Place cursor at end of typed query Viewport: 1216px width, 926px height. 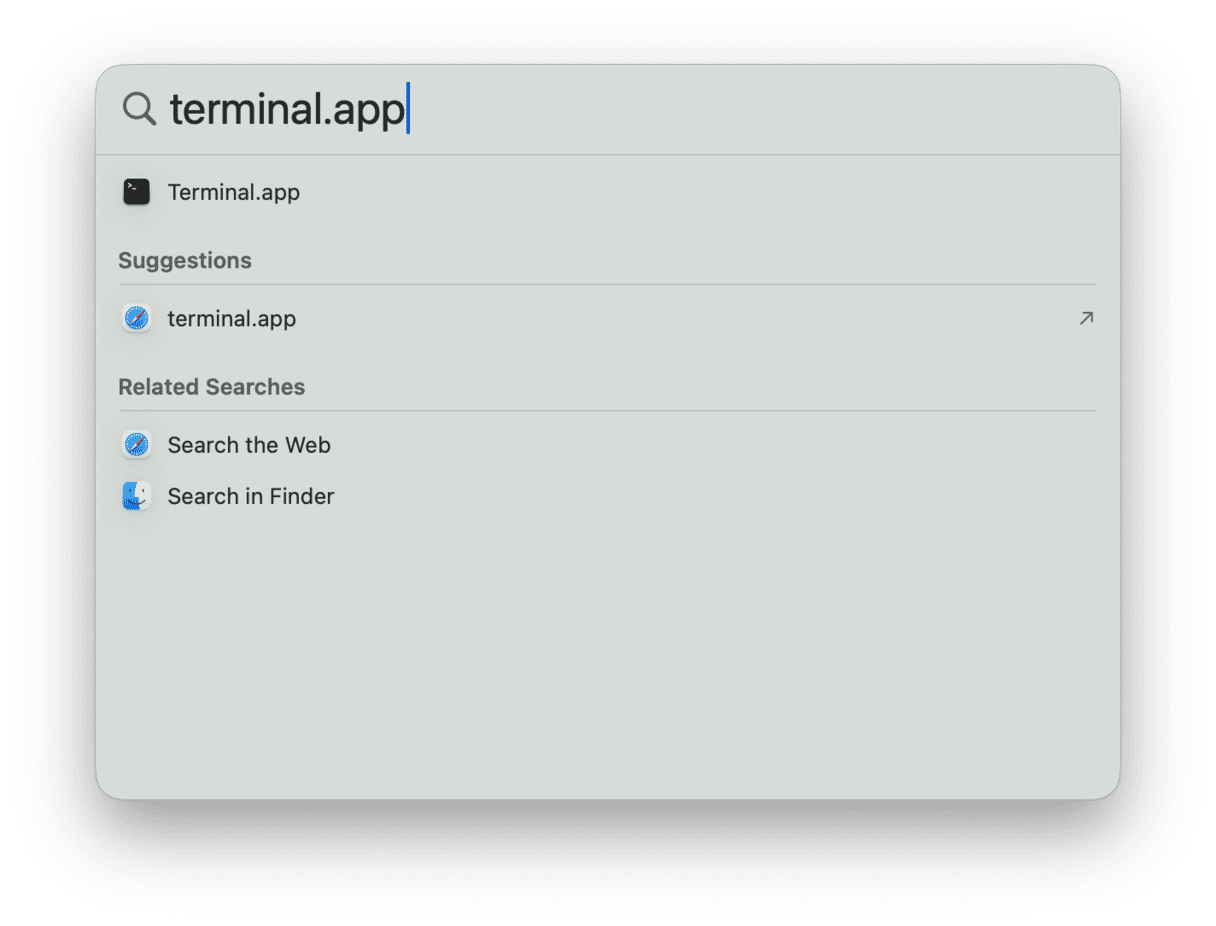[406, 109]
